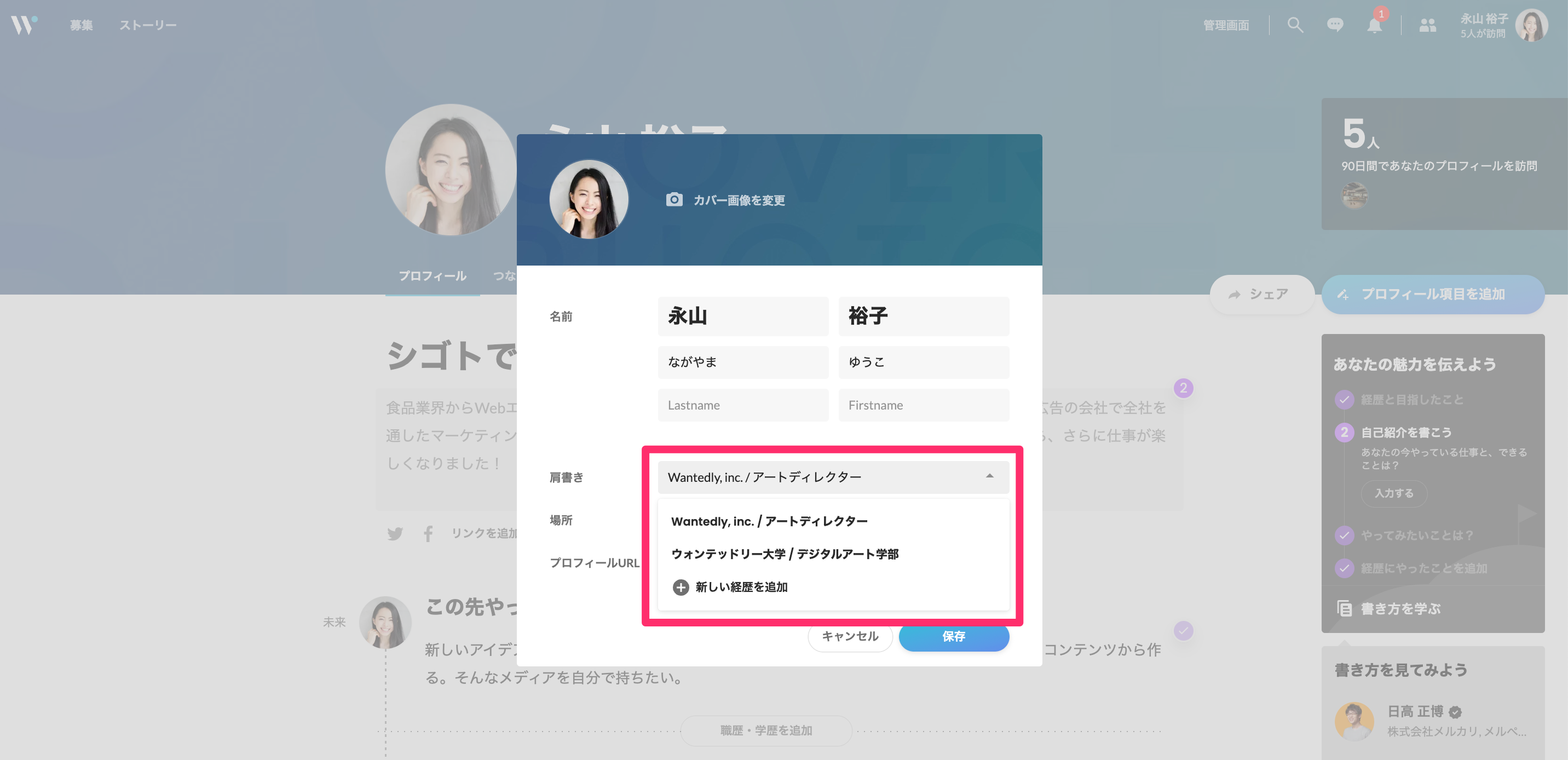This screenshot has height=760, width=1568.
Task: Click the 裕子 first name field
Action: click(x=924, y=316)
